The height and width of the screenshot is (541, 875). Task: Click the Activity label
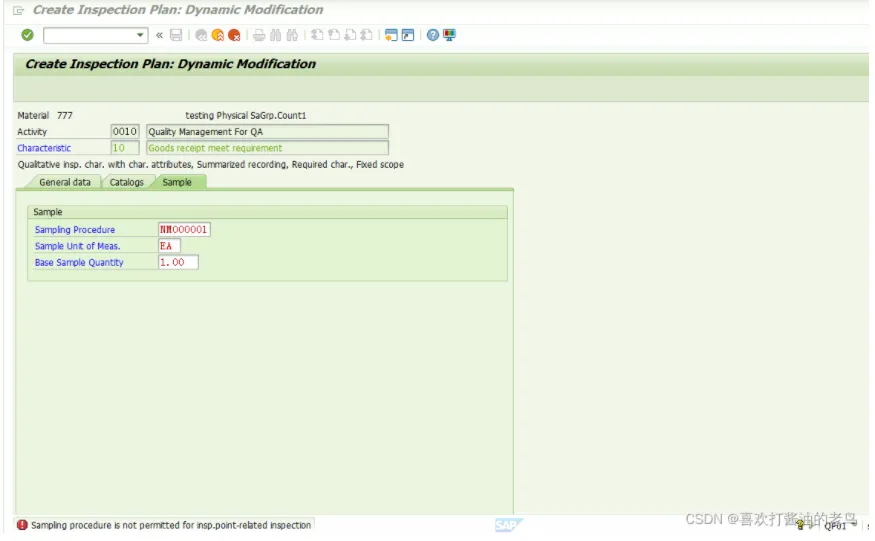point(32,132)
